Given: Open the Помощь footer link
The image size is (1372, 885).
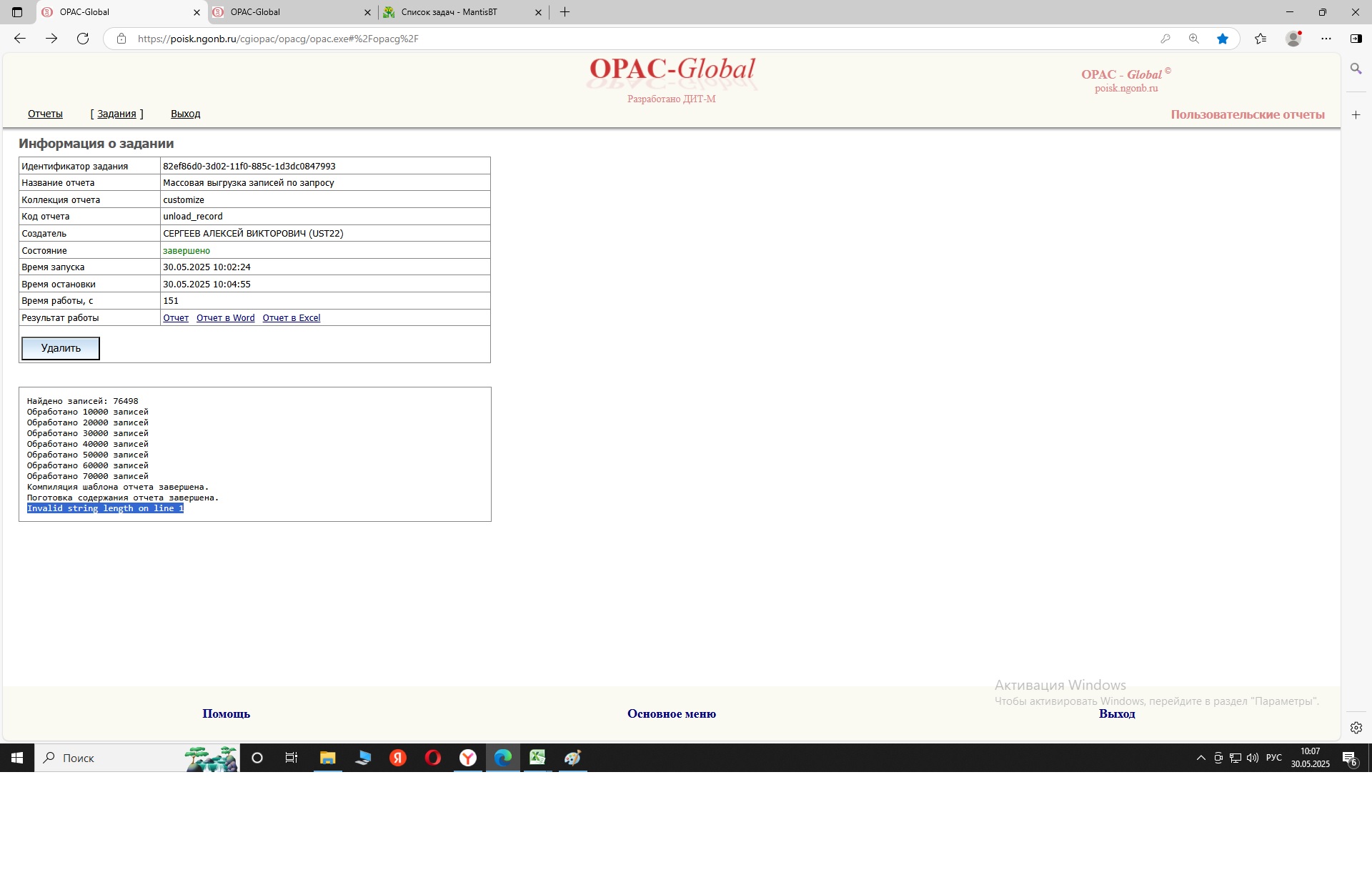Looking at the screenshot, I should pos(226,713).
